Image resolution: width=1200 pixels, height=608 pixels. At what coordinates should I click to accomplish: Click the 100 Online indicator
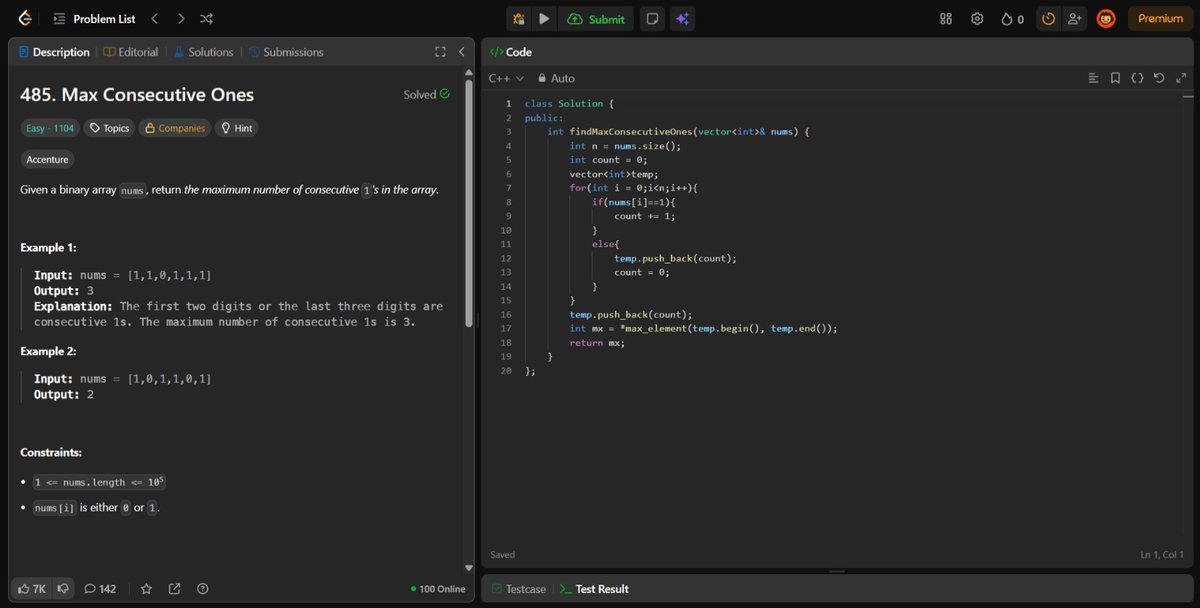tap(438, 589)
